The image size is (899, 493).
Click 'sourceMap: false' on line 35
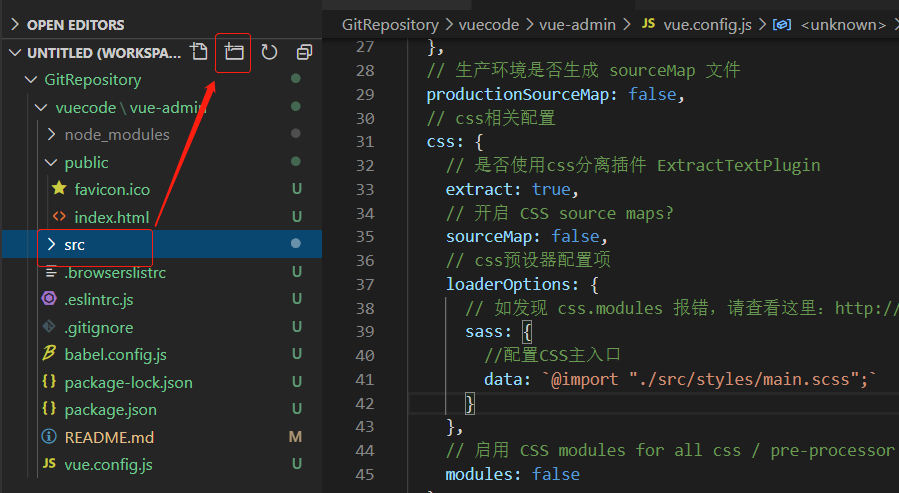click(522, 236)
